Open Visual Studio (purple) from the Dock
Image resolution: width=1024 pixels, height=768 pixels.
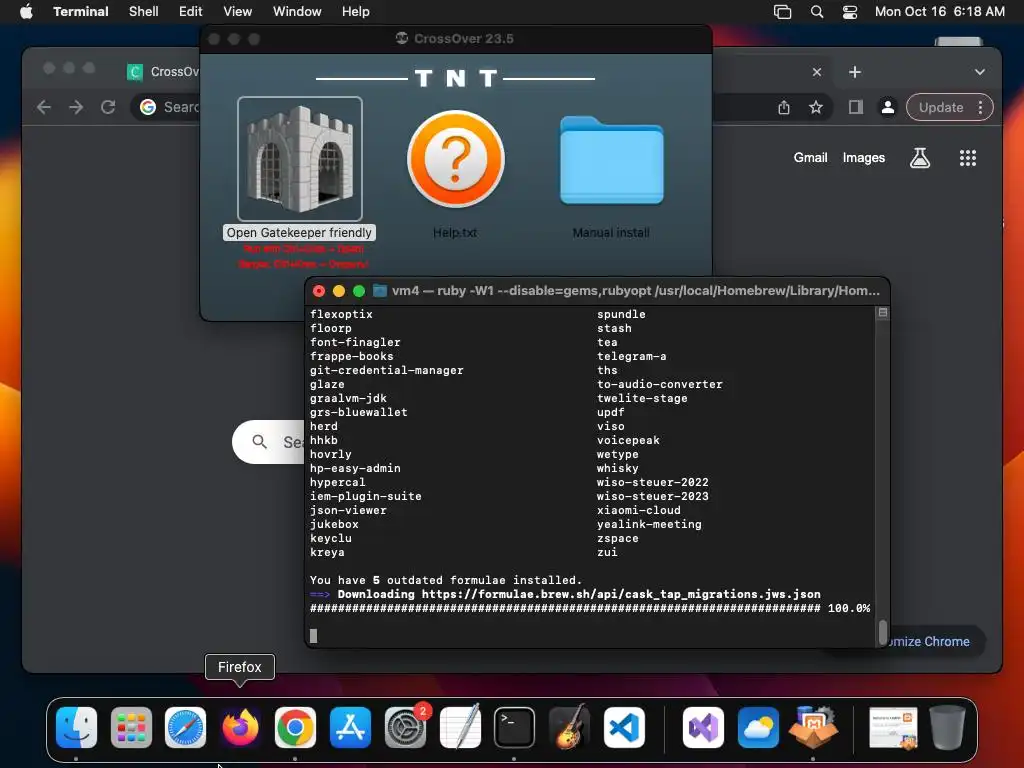coord(703,727)
